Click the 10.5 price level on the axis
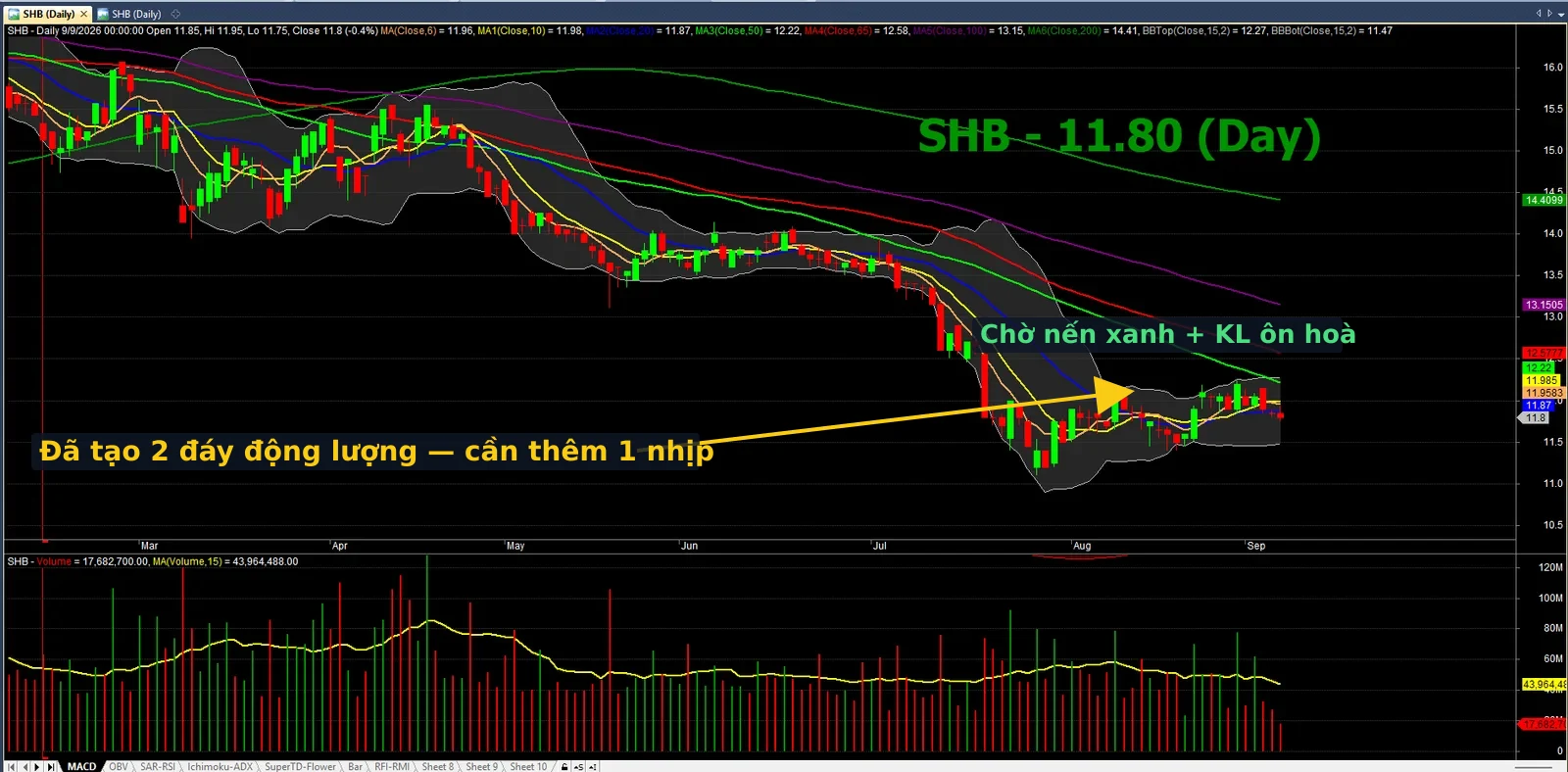Image resolution: width=1568 pixels, height=772 pixels. [x=1553, y=525]
